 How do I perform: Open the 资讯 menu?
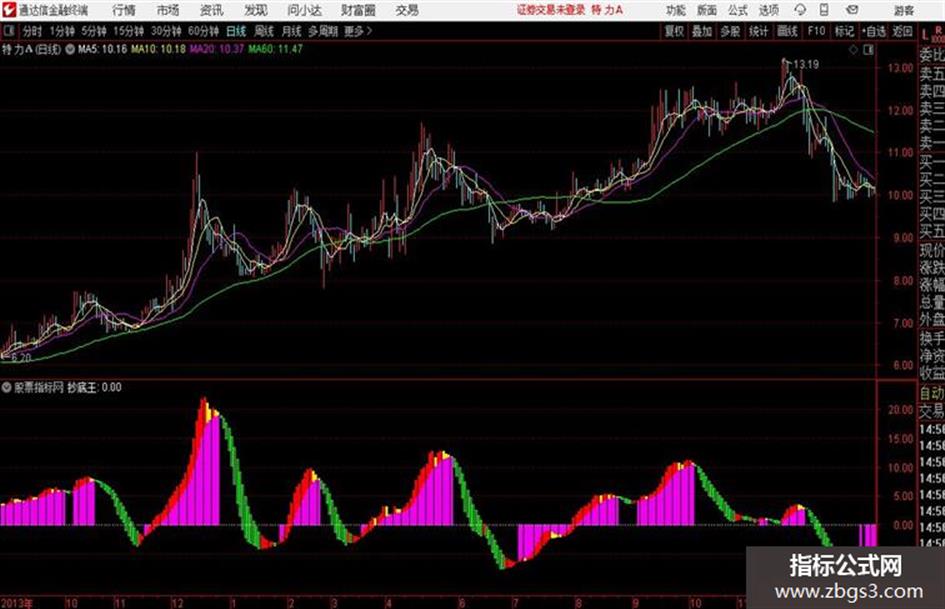pyautogui.click(x=212, y=10)
